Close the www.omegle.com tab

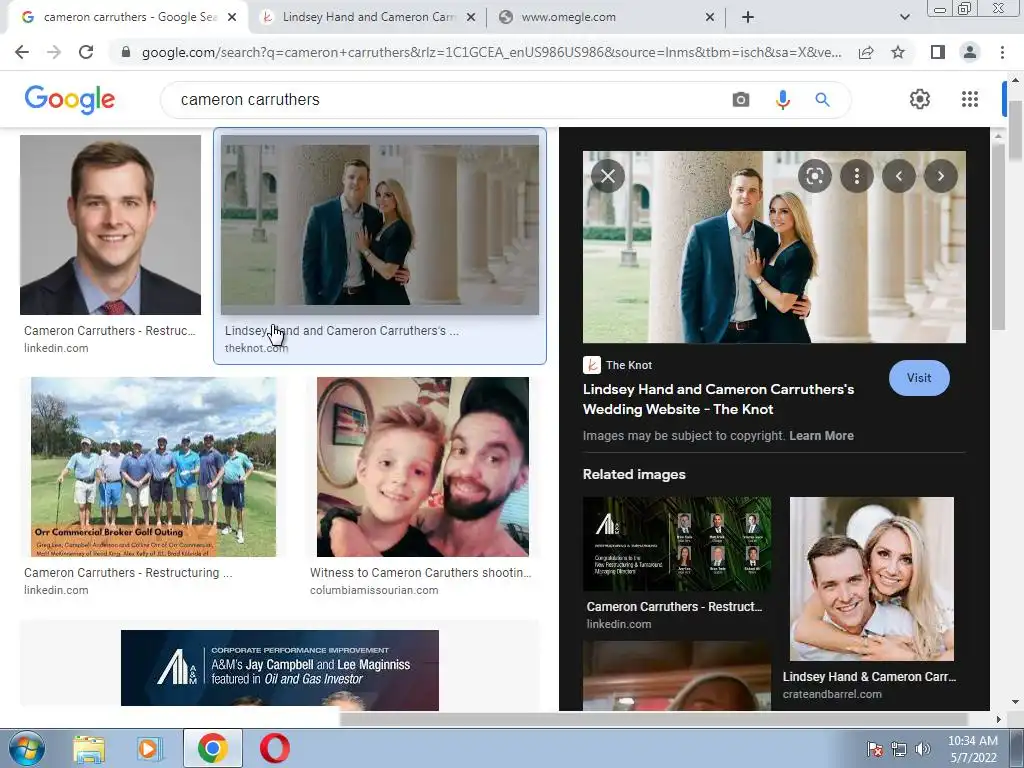click(x=710, y=18)
